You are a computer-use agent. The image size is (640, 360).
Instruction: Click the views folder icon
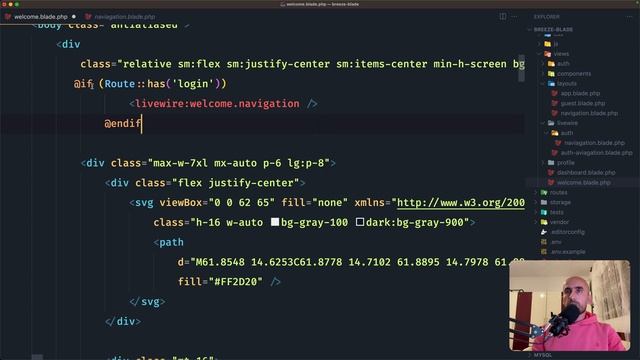[x=548, y=54]
